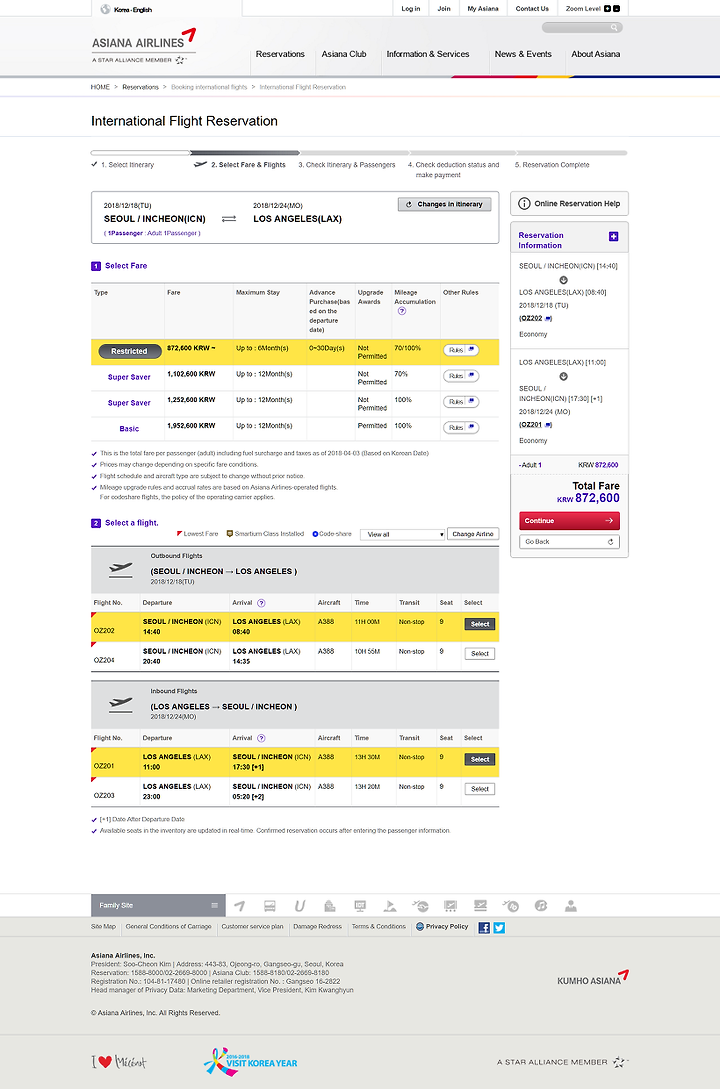
Task: Open Twitter page icon
Action: click(x=499, y=928)
